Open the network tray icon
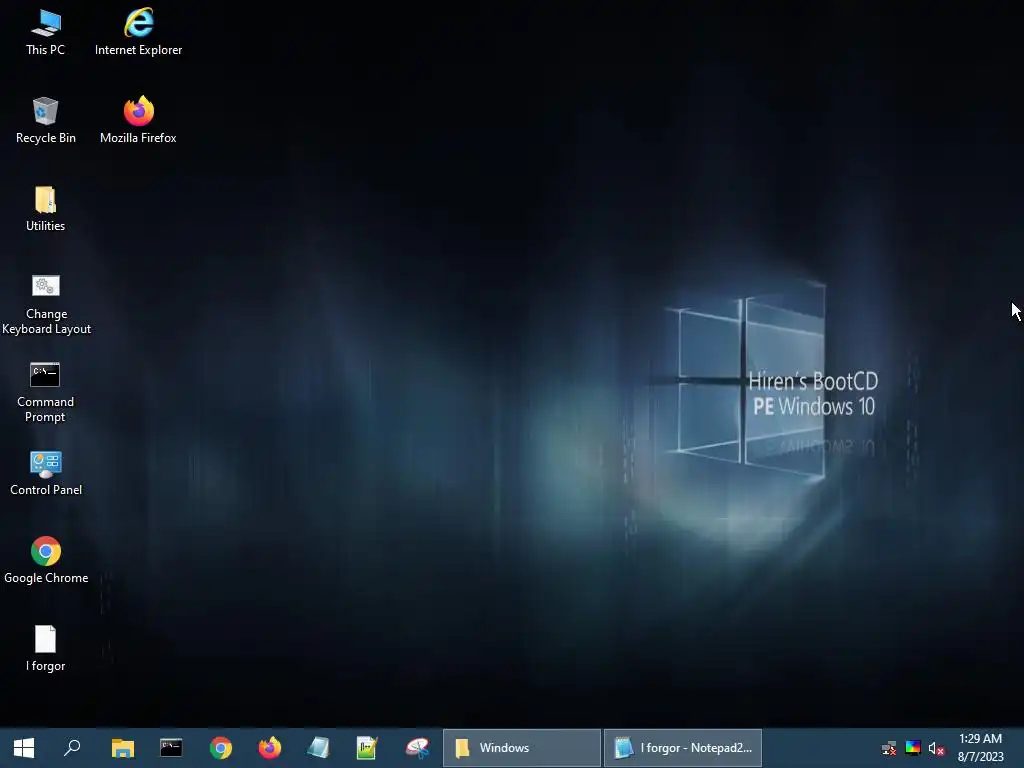Screen dimensions: 1024x768 point(889,748)
